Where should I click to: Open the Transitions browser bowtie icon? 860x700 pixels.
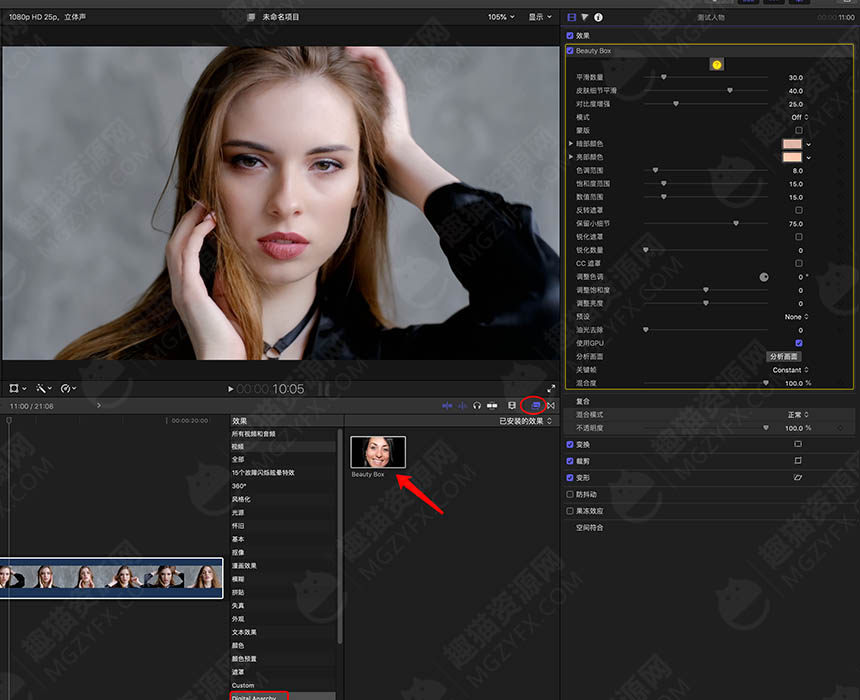(x=551, y=405)
